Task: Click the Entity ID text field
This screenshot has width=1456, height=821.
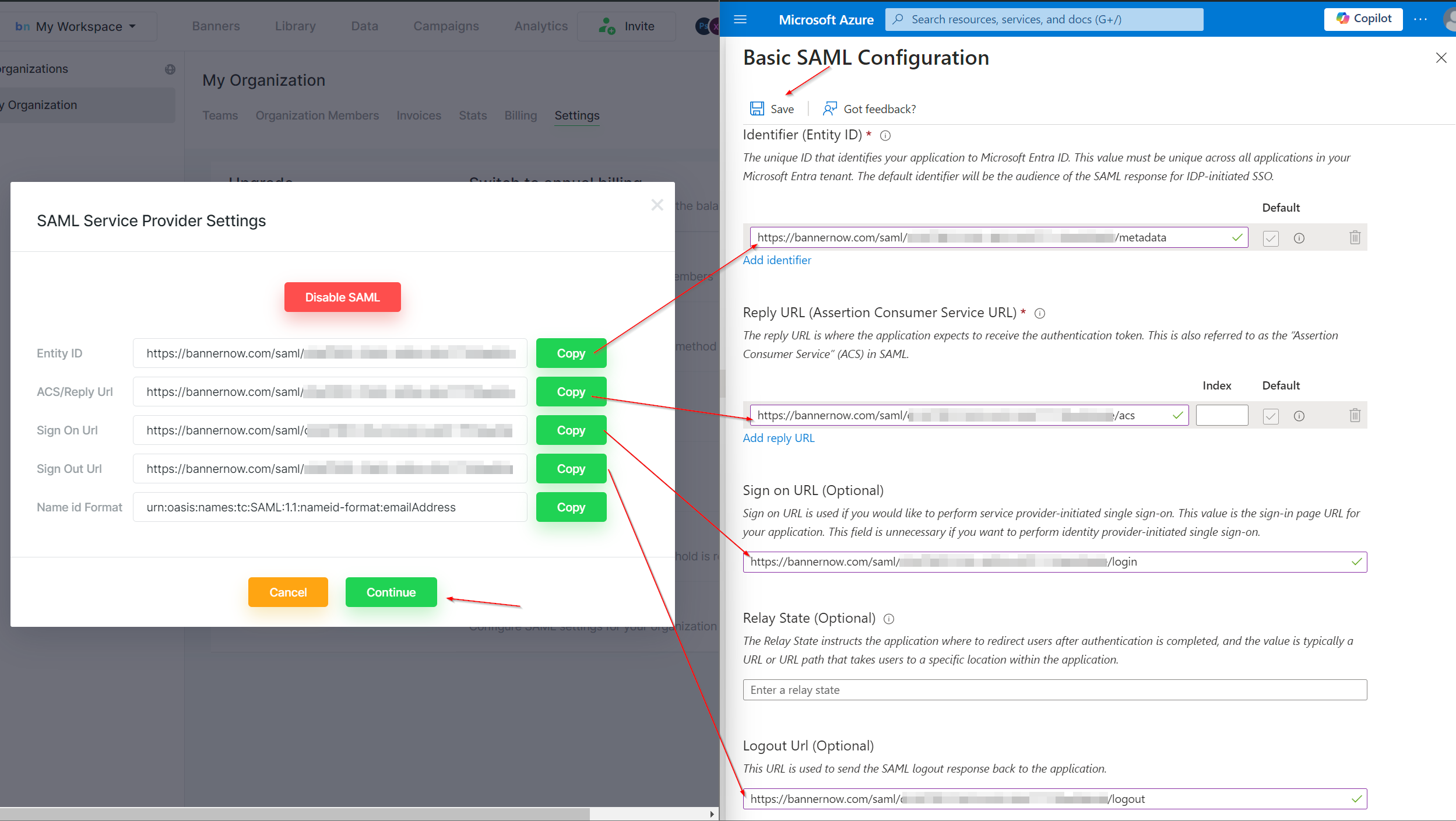Action: 330,353
